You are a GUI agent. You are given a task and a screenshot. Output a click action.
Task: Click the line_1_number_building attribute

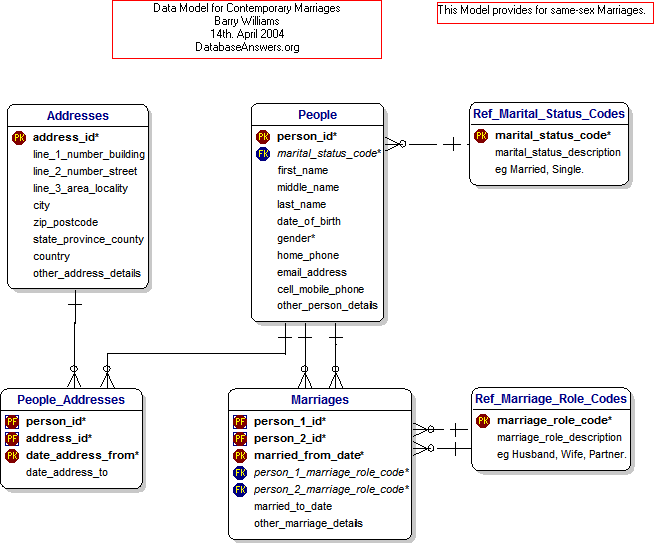[x=89, y=155]
